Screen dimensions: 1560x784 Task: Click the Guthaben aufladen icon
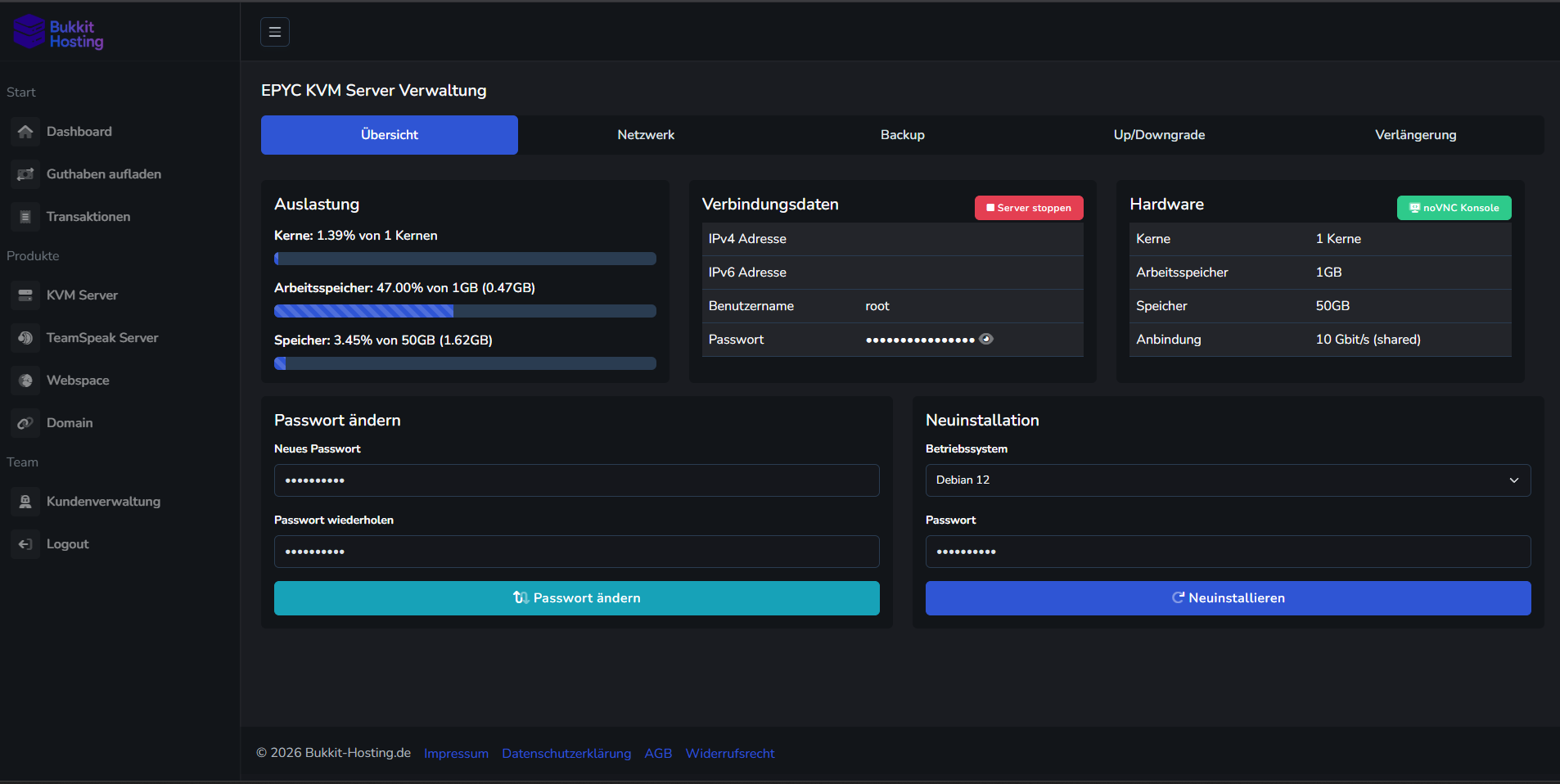click(x=25, y=174)
